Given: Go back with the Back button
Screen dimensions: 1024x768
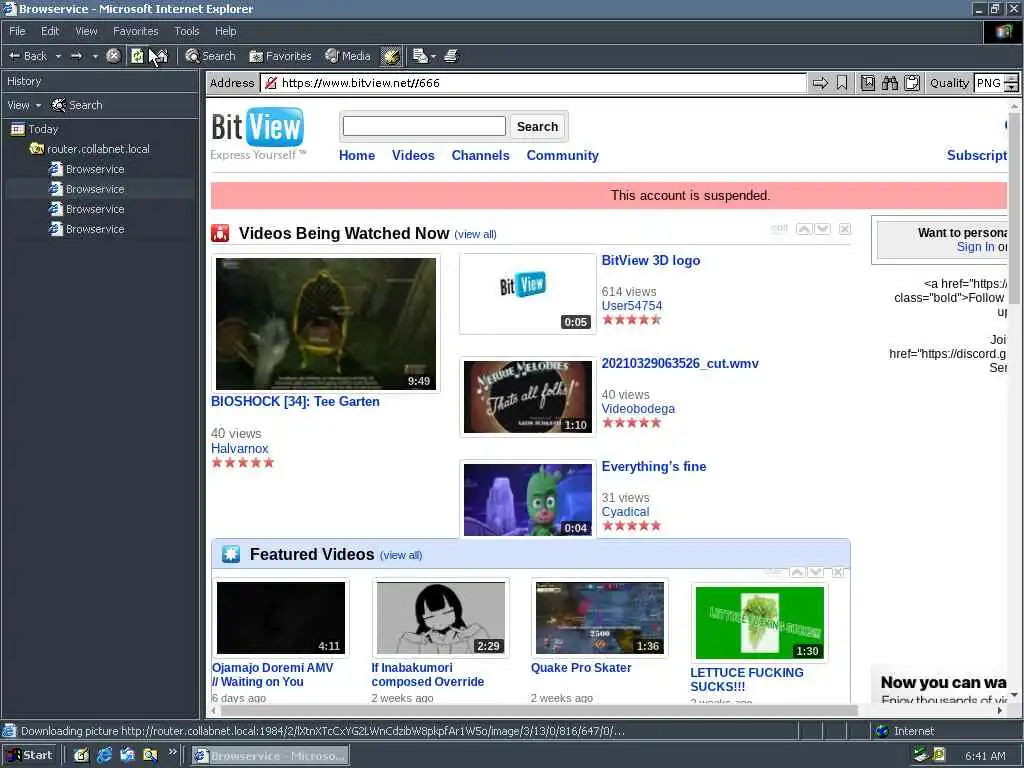Looking at the screenshot, I should coord(27,56).
